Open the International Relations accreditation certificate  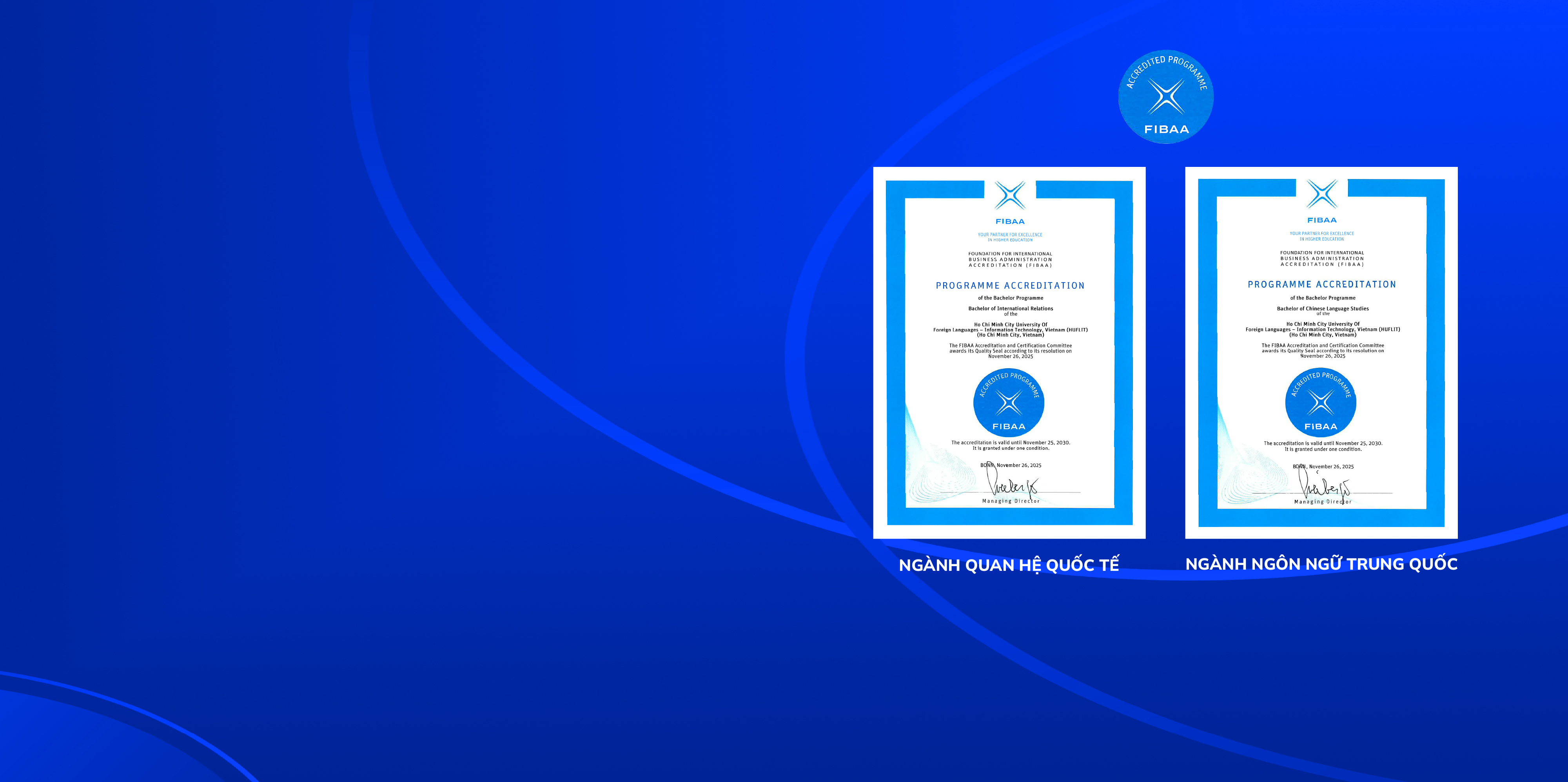1009,352
